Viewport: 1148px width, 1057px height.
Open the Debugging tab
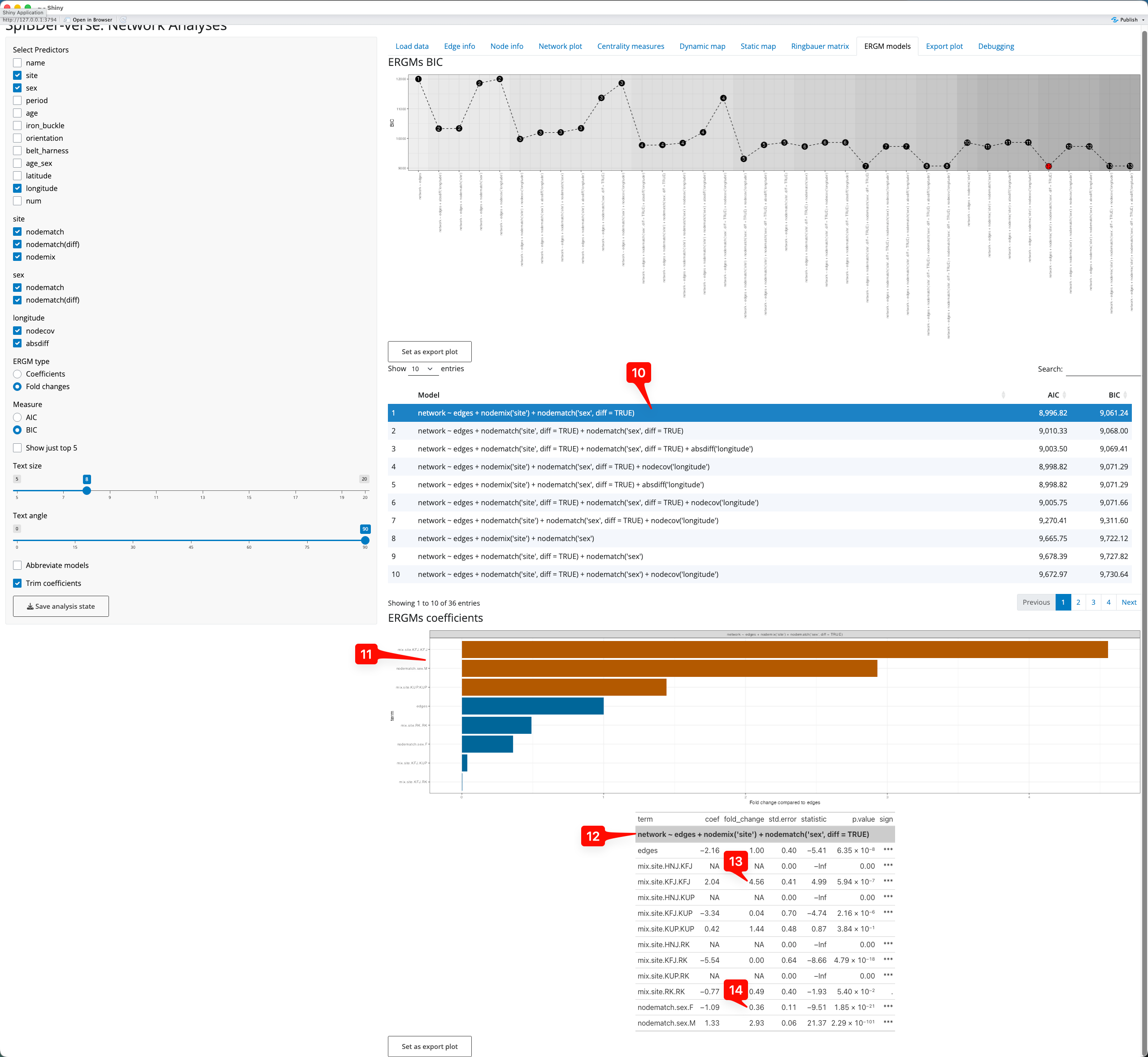click(x=996, y=46)
